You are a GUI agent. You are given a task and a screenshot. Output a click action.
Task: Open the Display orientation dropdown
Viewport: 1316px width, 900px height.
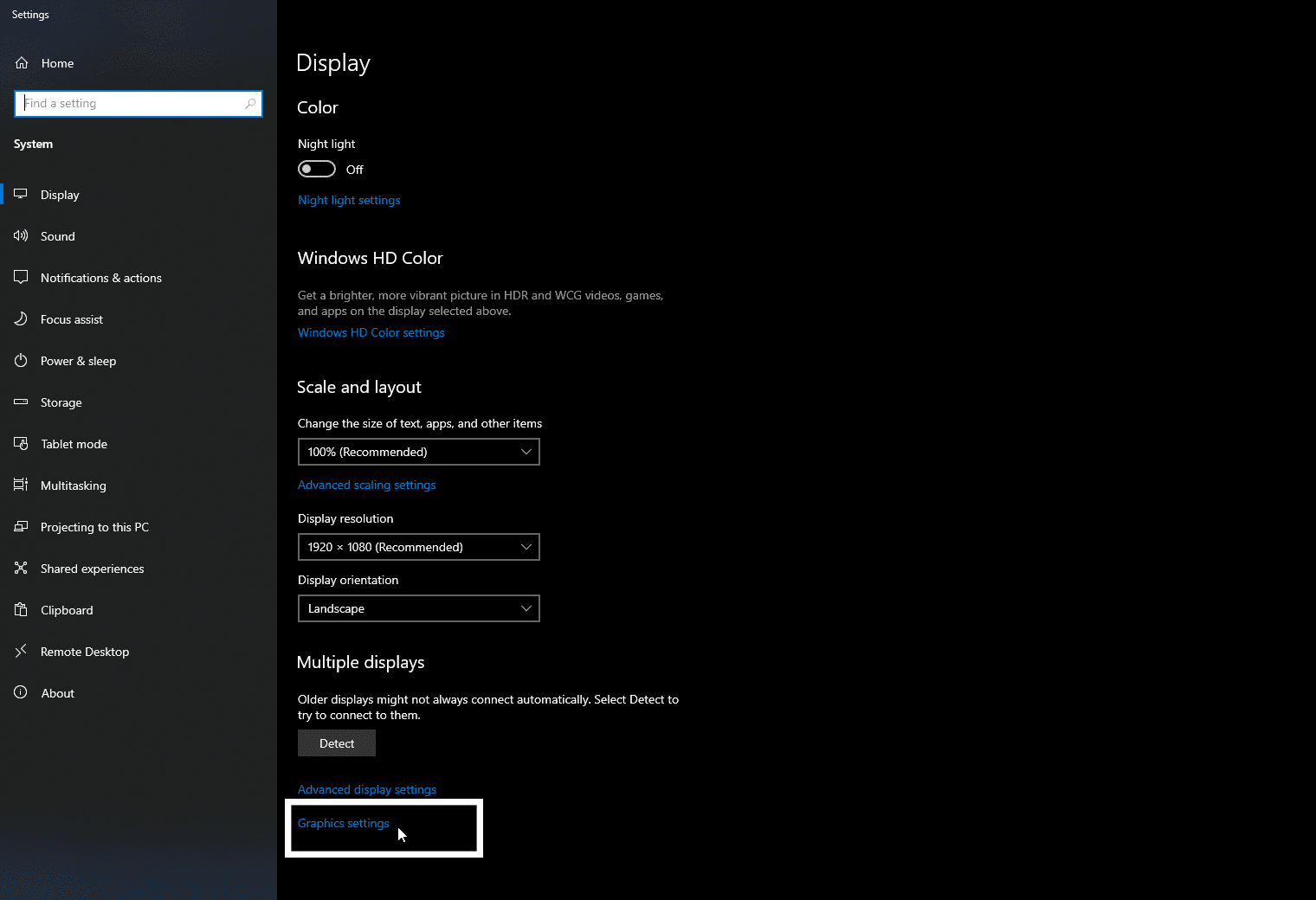(x=418, y=608)
